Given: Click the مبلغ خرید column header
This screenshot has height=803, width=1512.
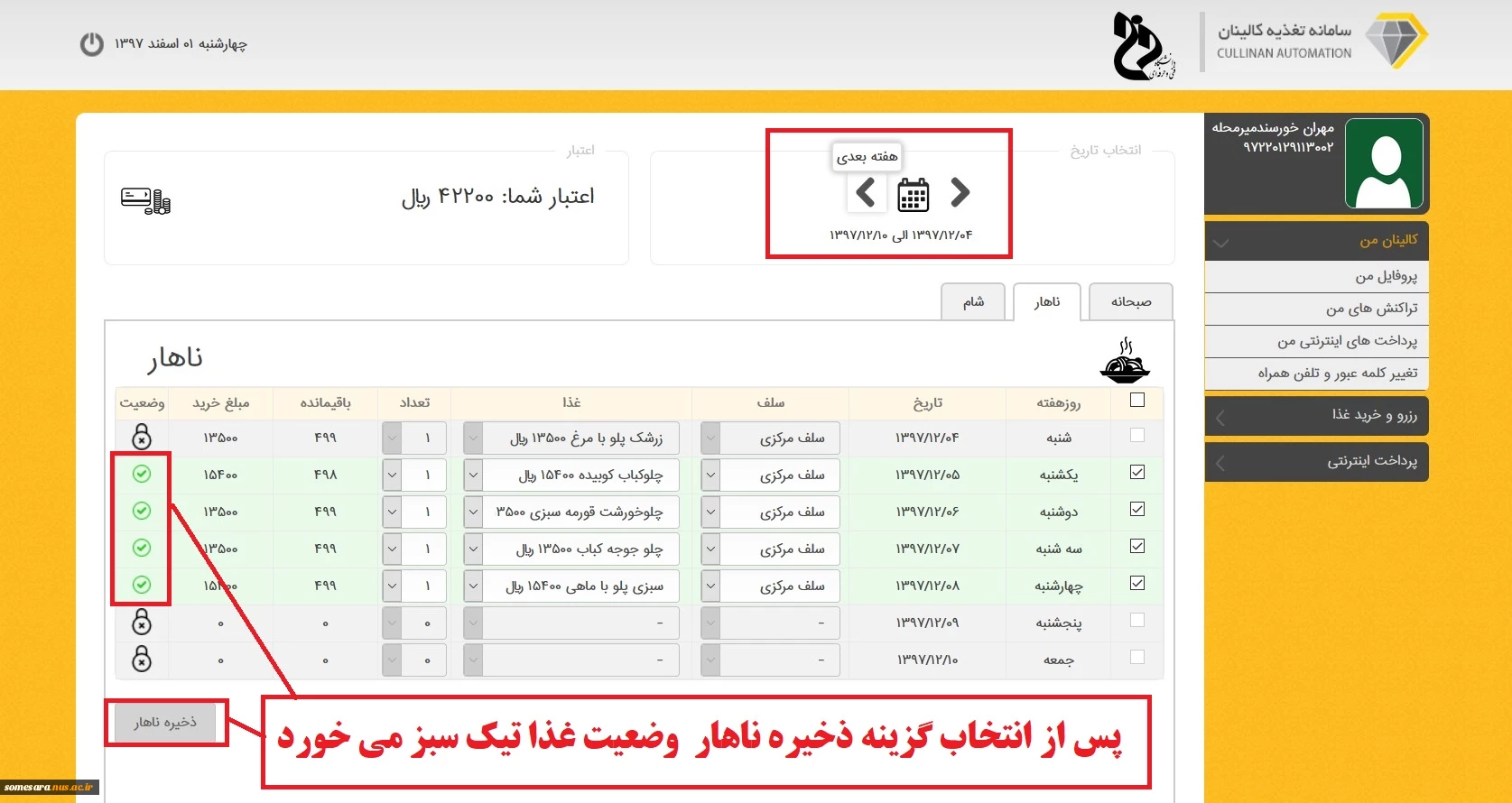Looking at the screenshot, I should click(x=220, y=402).
